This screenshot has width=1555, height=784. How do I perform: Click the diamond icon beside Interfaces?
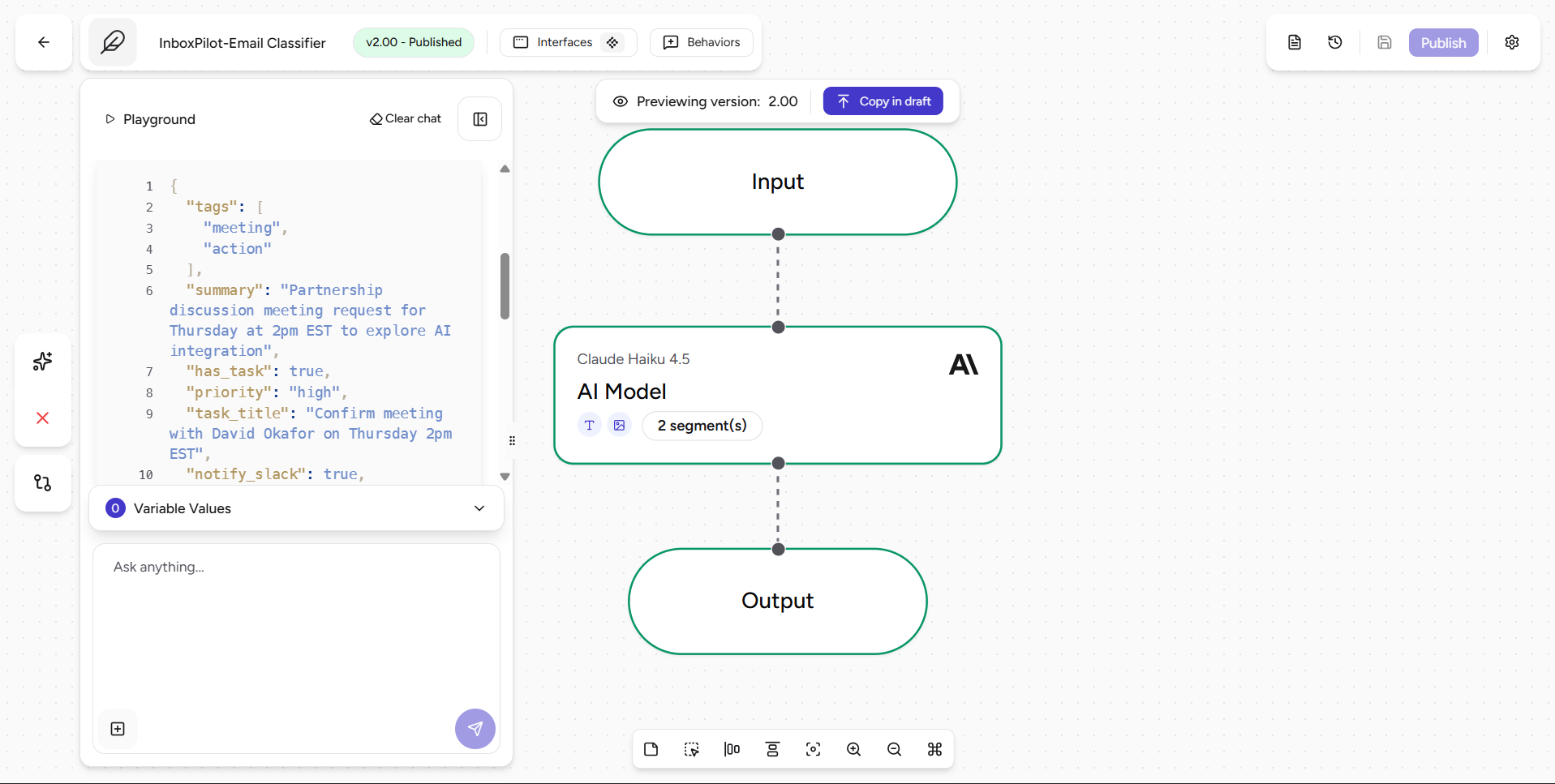click(x=612, y=42)
